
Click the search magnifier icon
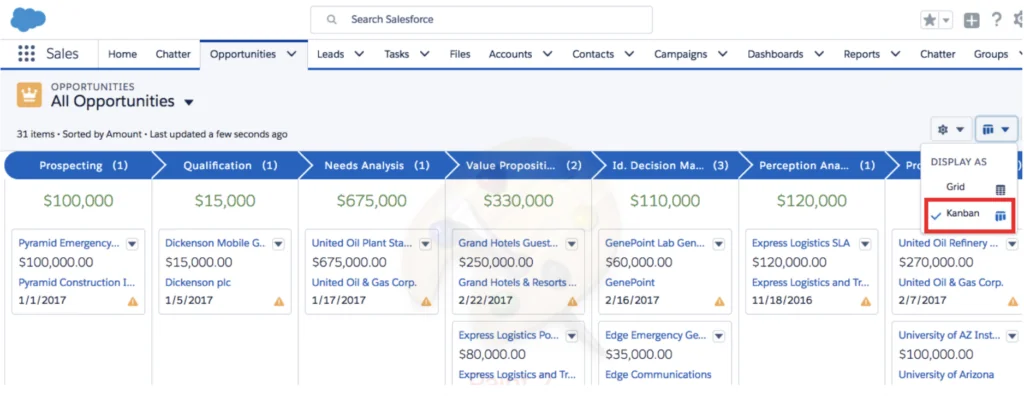click(332, 20)
